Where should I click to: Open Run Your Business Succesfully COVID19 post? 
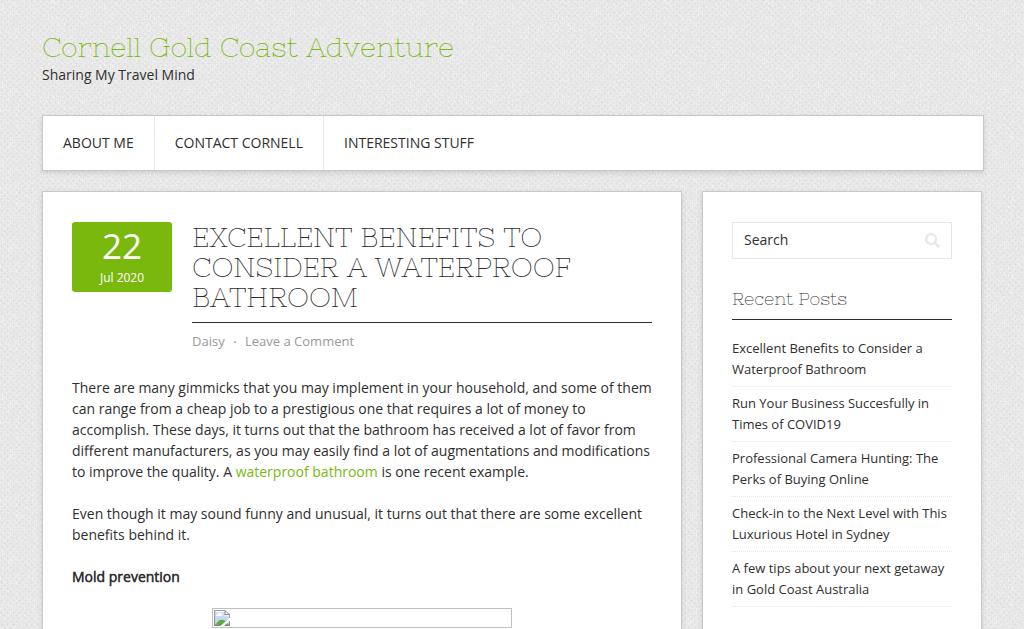pyautogui.click(x=830, y=413)
